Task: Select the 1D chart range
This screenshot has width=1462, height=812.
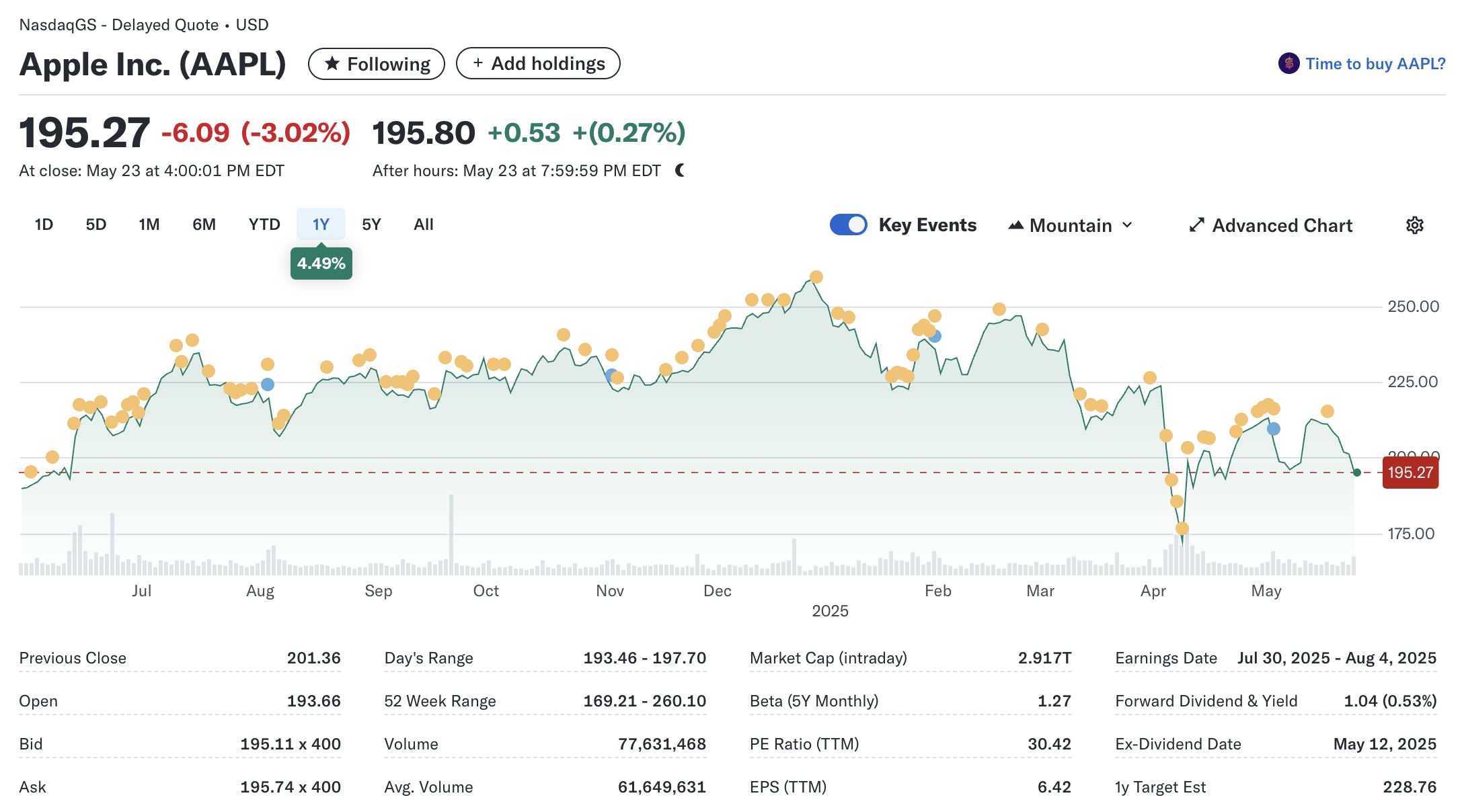Action: [44, 225]
